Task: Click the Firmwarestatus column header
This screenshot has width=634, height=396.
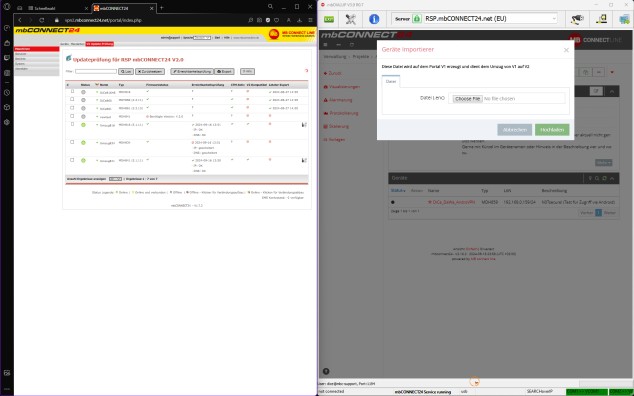Action: tap(157, 85)
